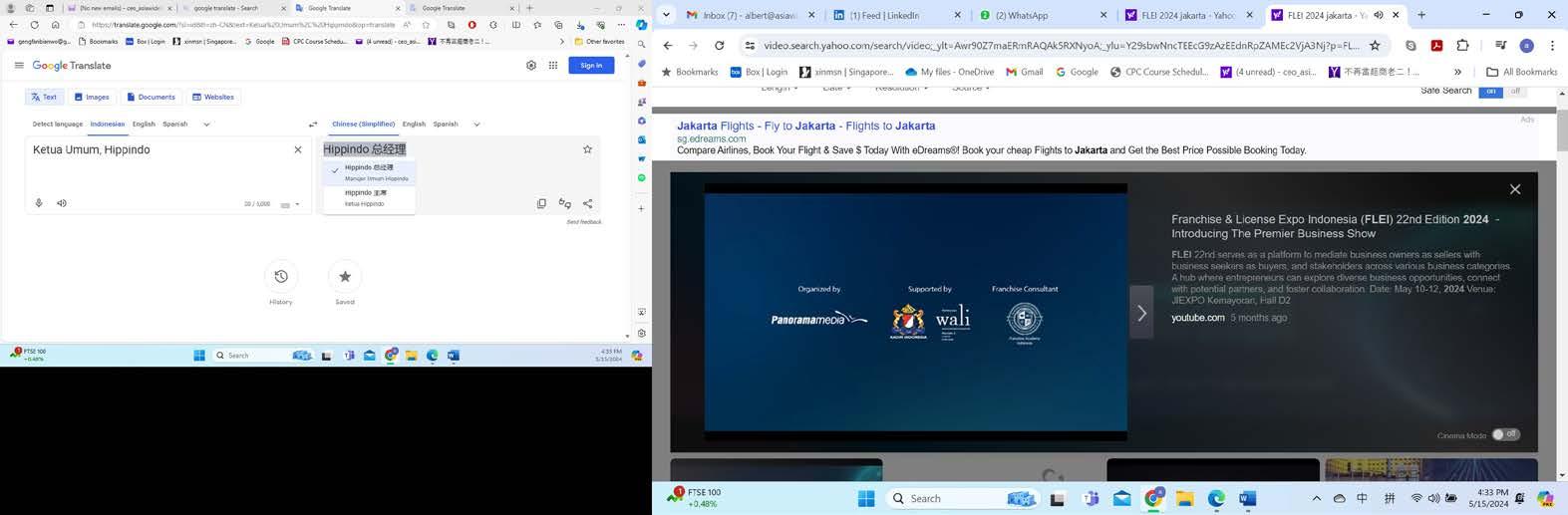Show hidden system tray icons

[x=1316, y=498]
